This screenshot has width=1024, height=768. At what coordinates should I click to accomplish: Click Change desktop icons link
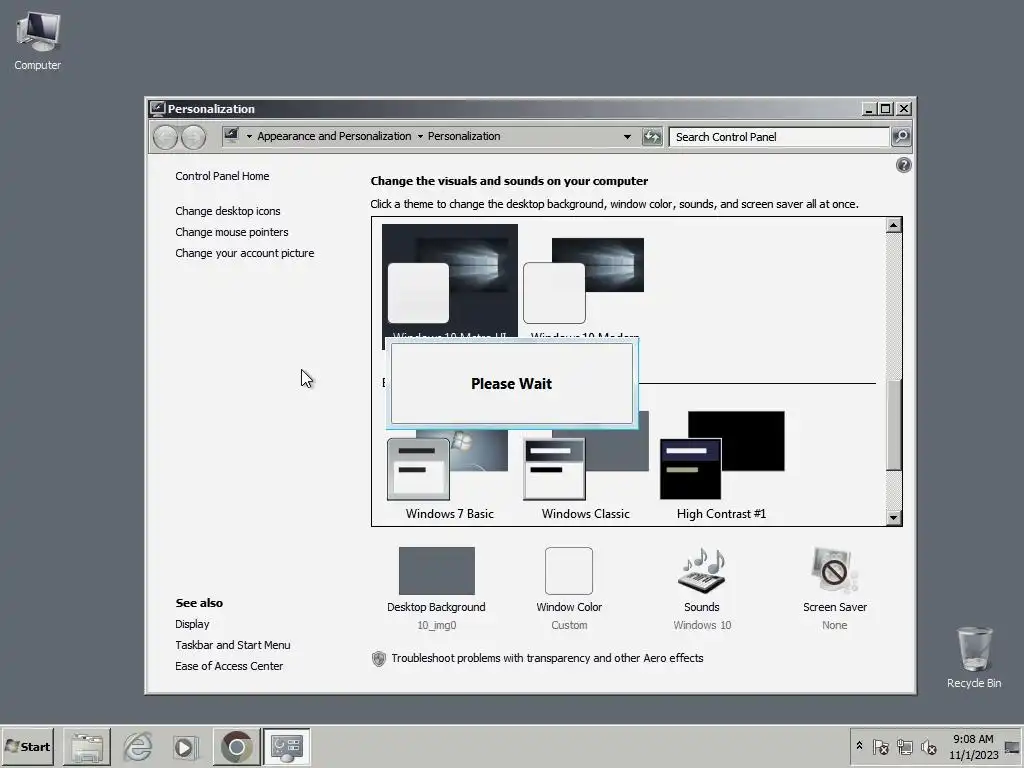(x=227, y=211)
